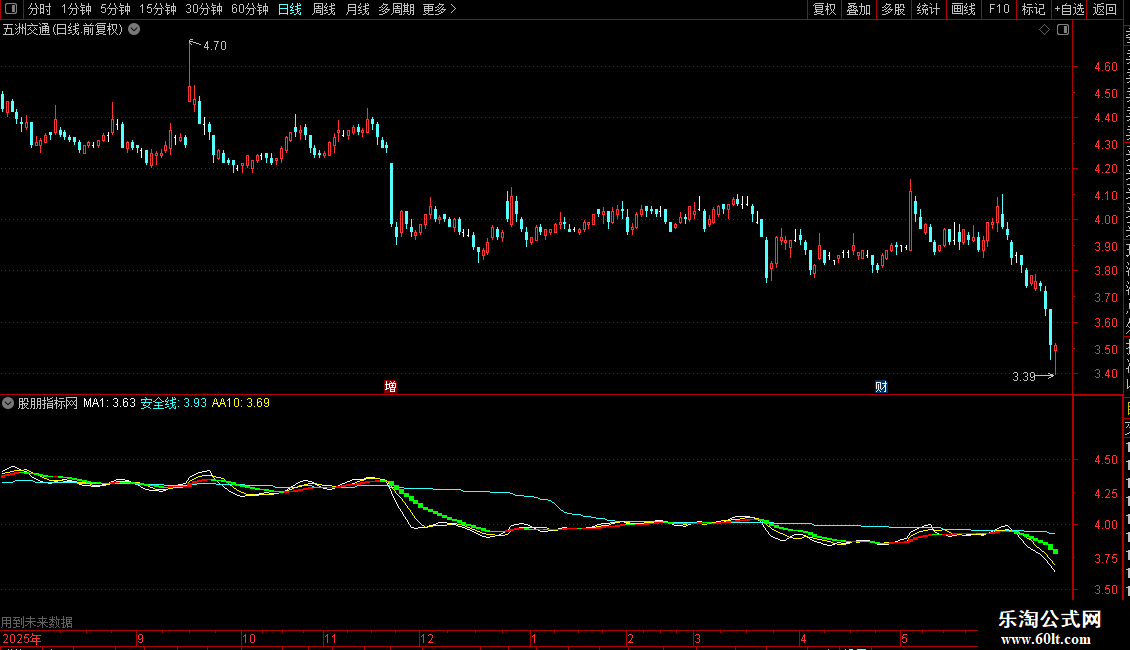
Task: Click the 4.60 price axis label
Action: [x=1105, y=66]
